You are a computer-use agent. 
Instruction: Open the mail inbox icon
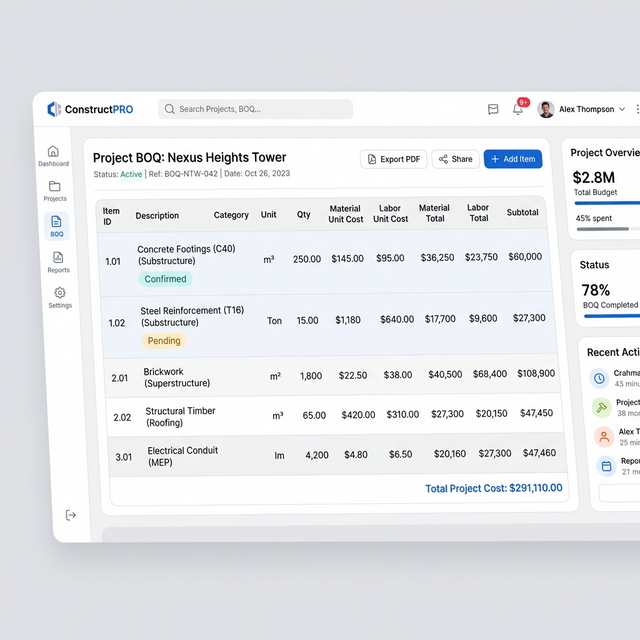(x=493, y=109)
